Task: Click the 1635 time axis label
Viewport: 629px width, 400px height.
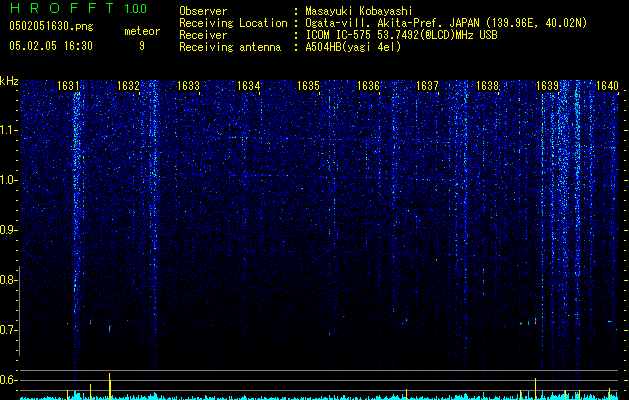Action: click(308, 85)
